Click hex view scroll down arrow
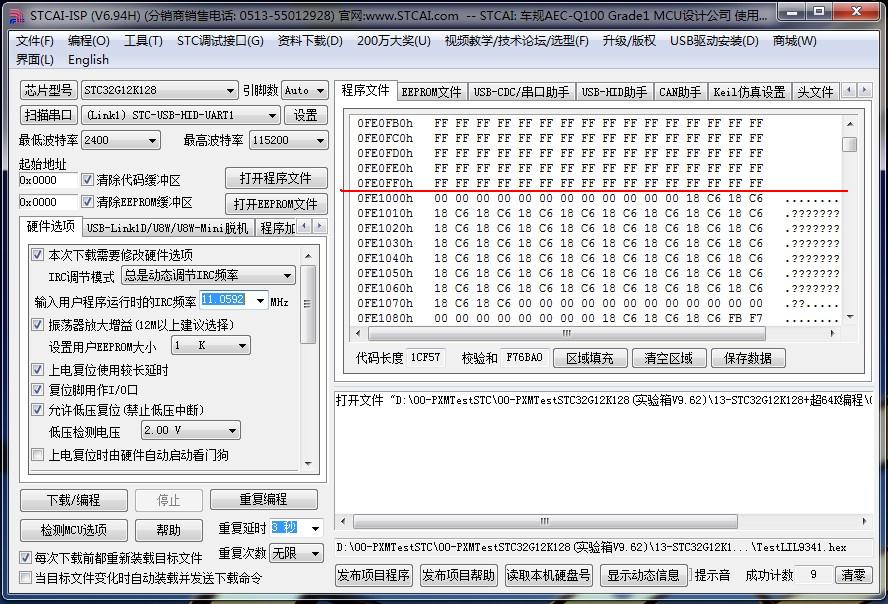 pyautogui.click(x=849, y=317)
